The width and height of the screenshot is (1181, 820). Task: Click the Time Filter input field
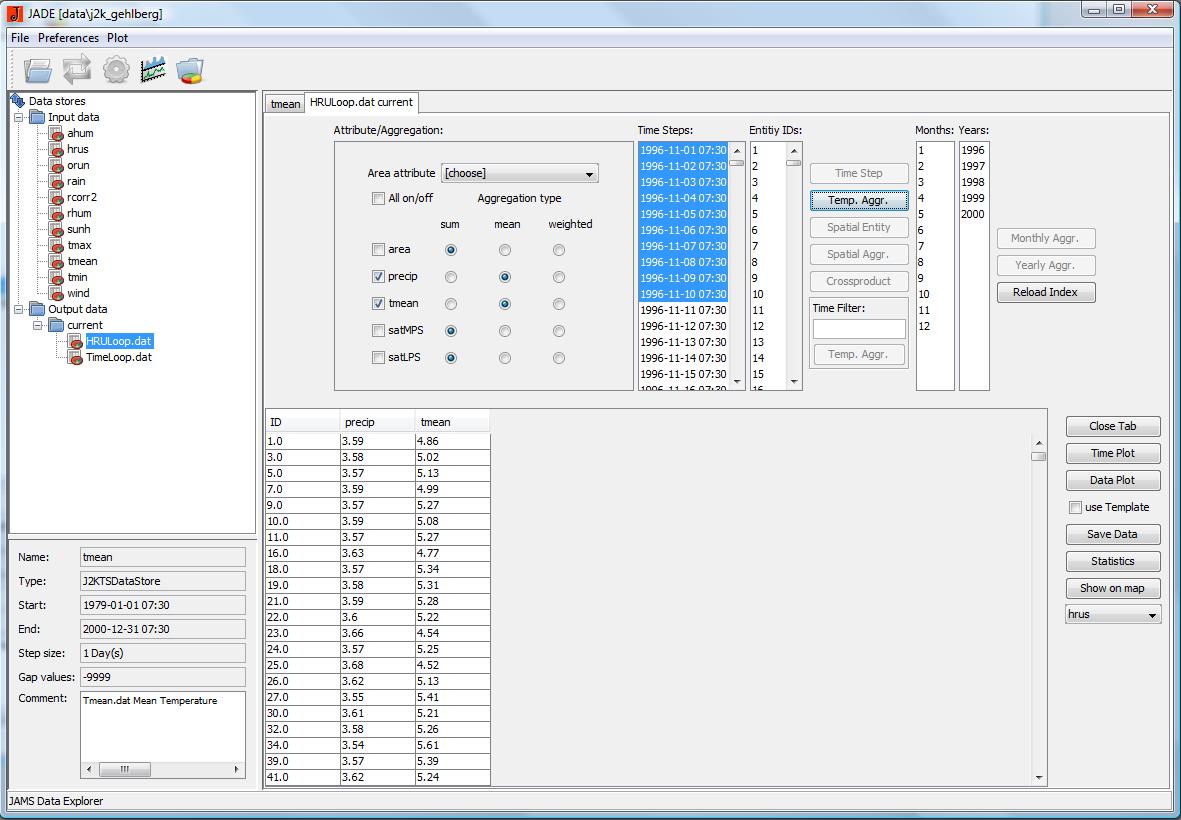858,329
